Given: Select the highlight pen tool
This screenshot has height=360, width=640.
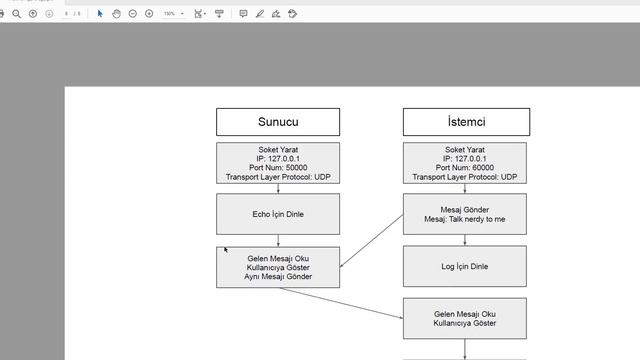Looking at the screenshot, I should [260, 14].
